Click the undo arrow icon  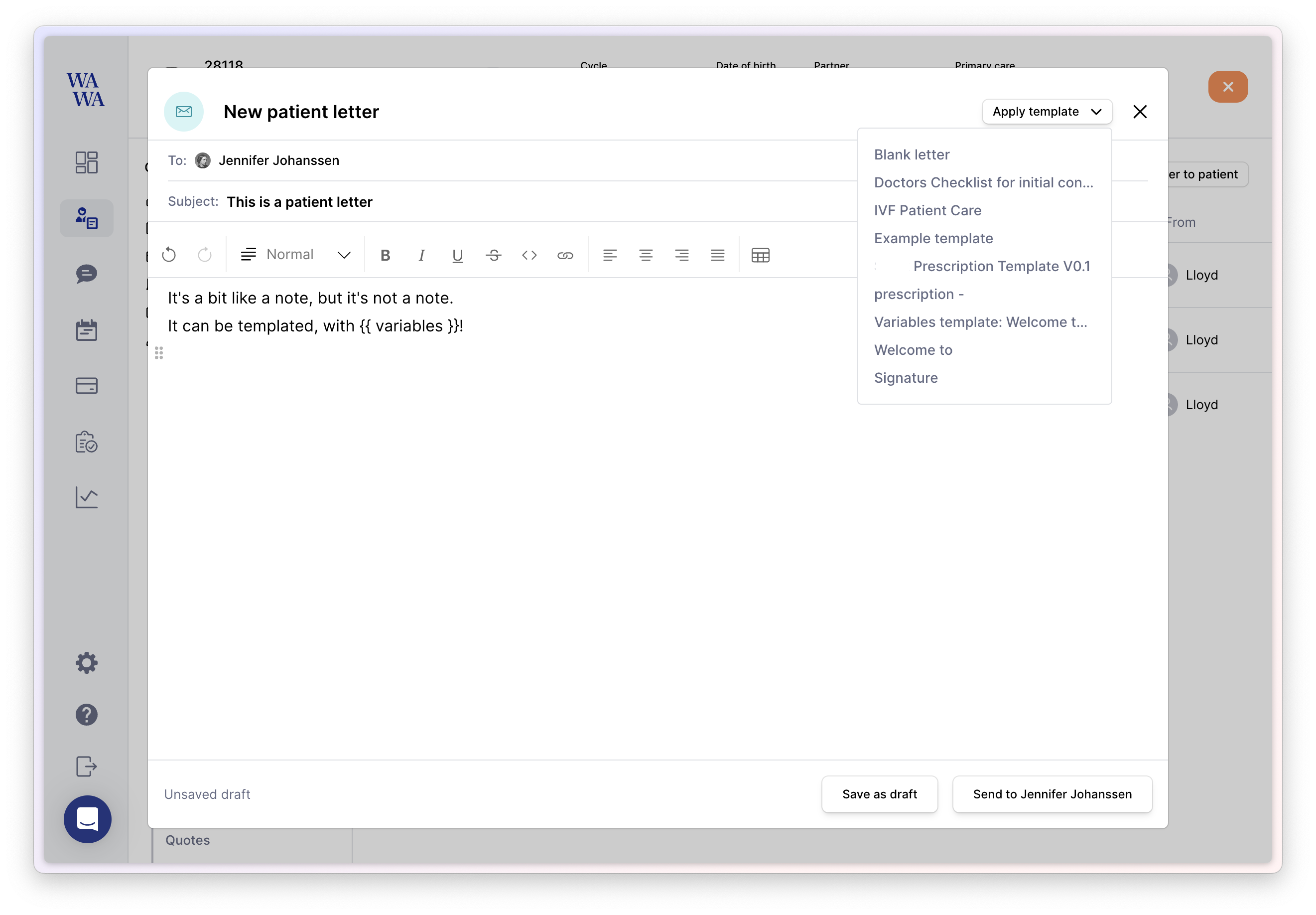point(169,255)
